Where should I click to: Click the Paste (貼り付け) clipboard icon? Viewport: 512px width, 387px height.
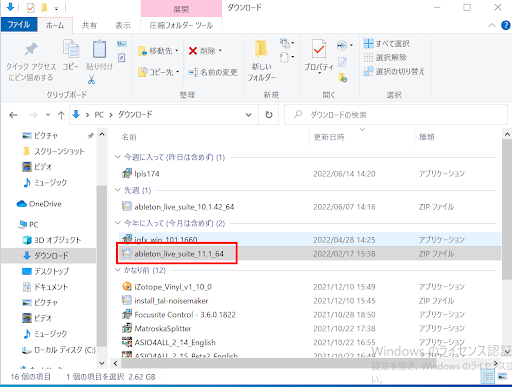[x=99, y=55]
